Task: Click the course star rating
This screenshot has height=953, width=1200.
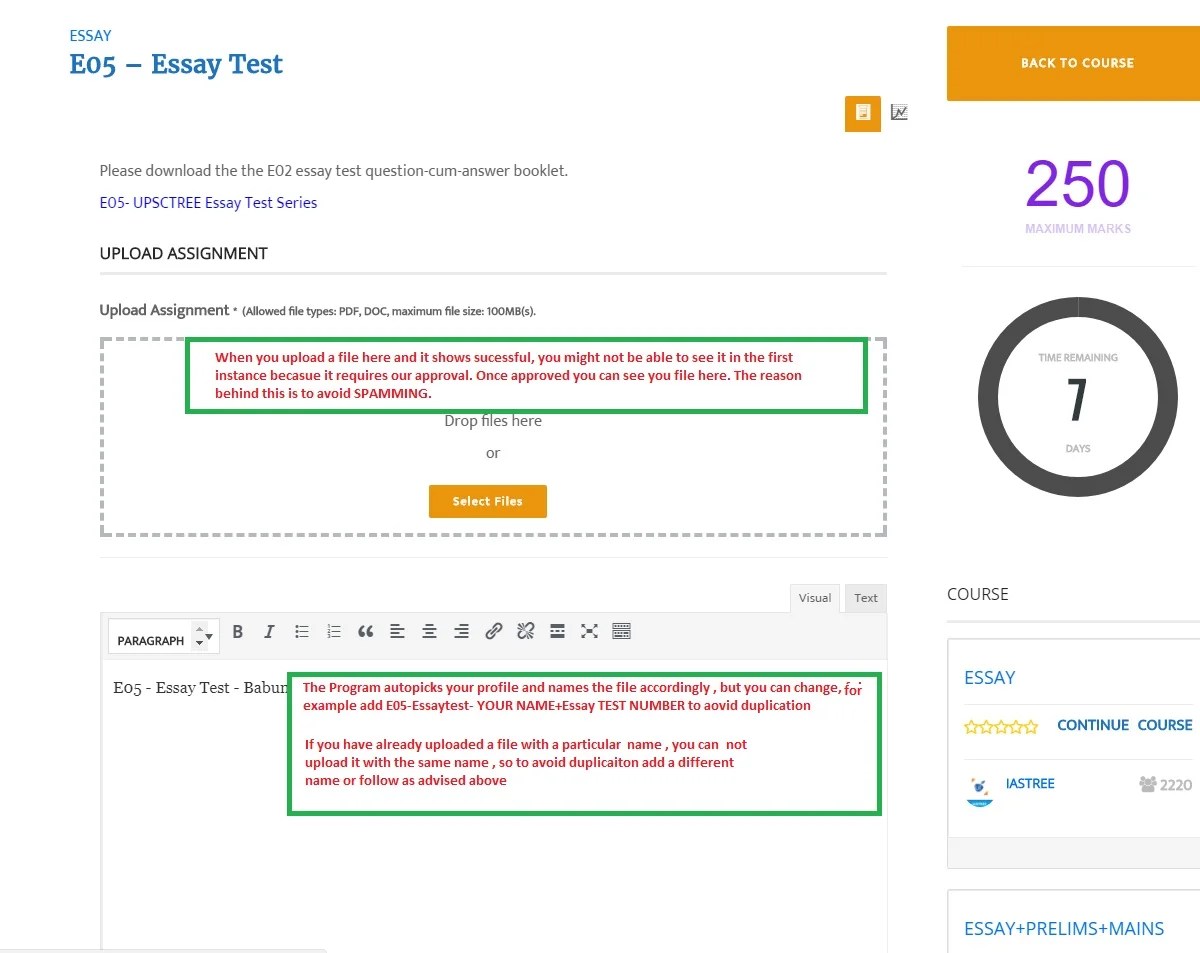Action: click(x=1001, y=727)
